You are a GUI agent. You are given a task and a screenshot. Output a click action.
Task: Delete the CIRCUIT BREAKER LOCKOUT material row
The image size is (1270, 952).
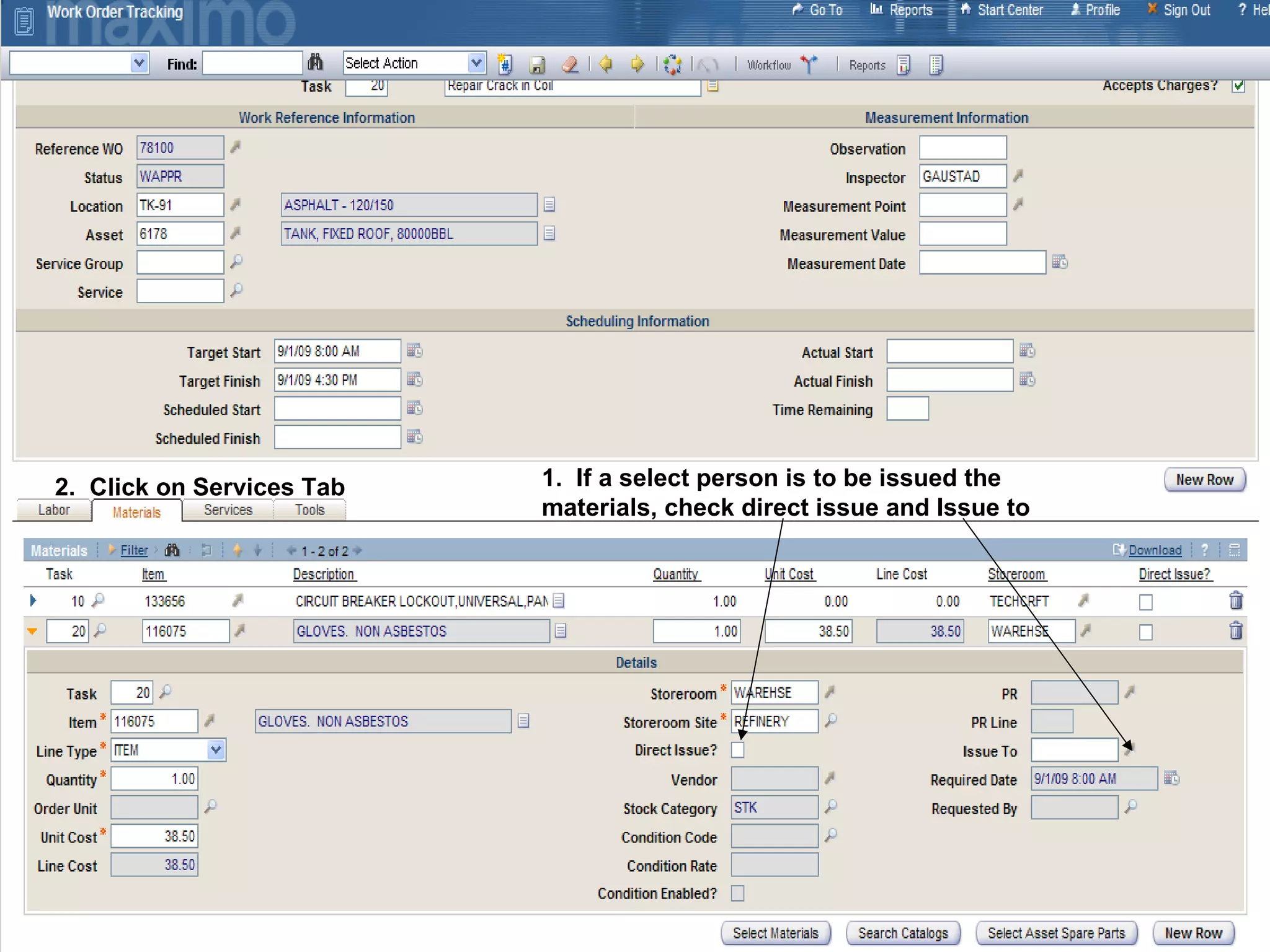(x=1235, y=600)
